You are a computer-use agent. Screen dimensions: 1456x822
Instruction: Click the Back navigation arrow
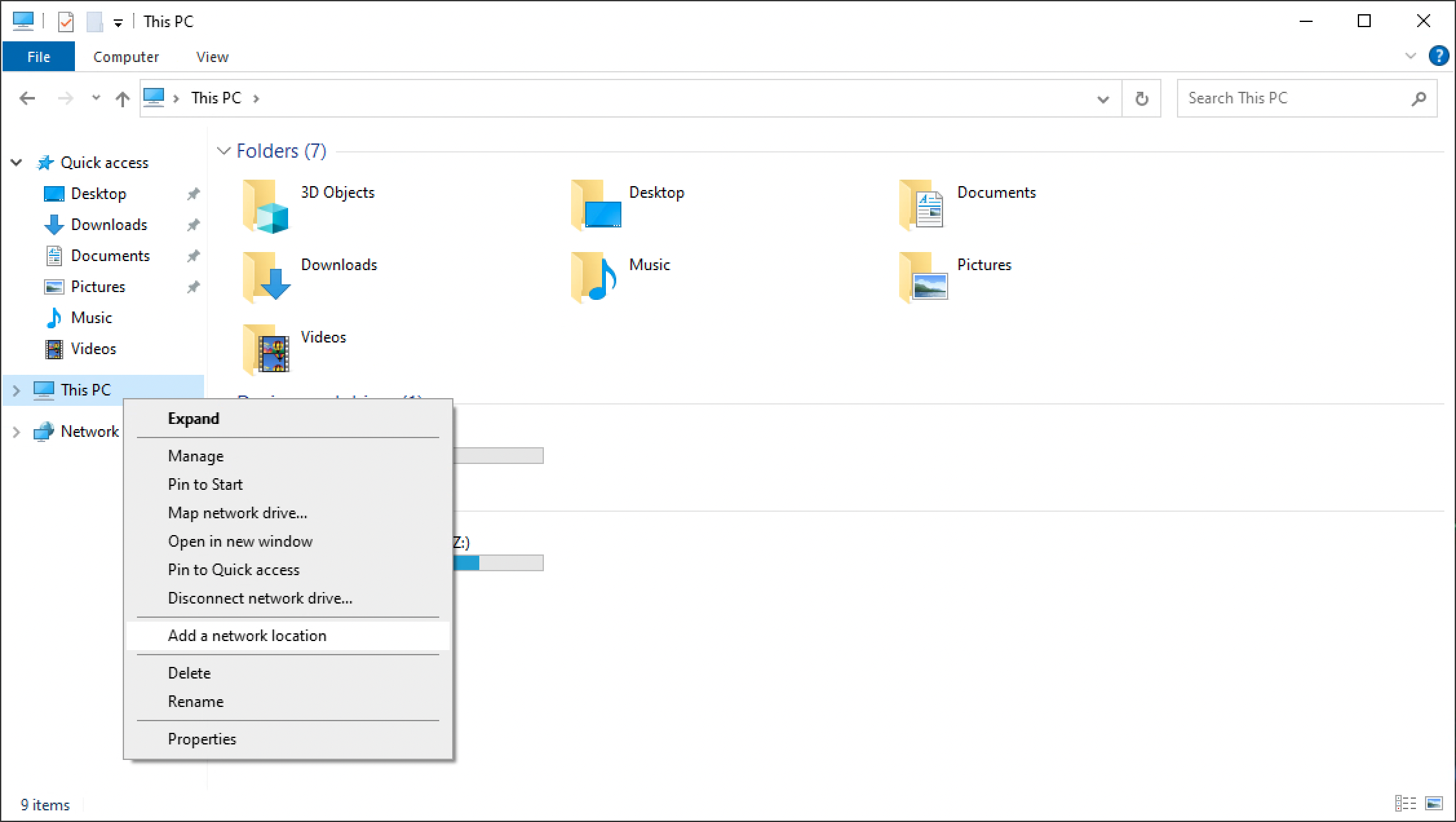tap(27, 98)
